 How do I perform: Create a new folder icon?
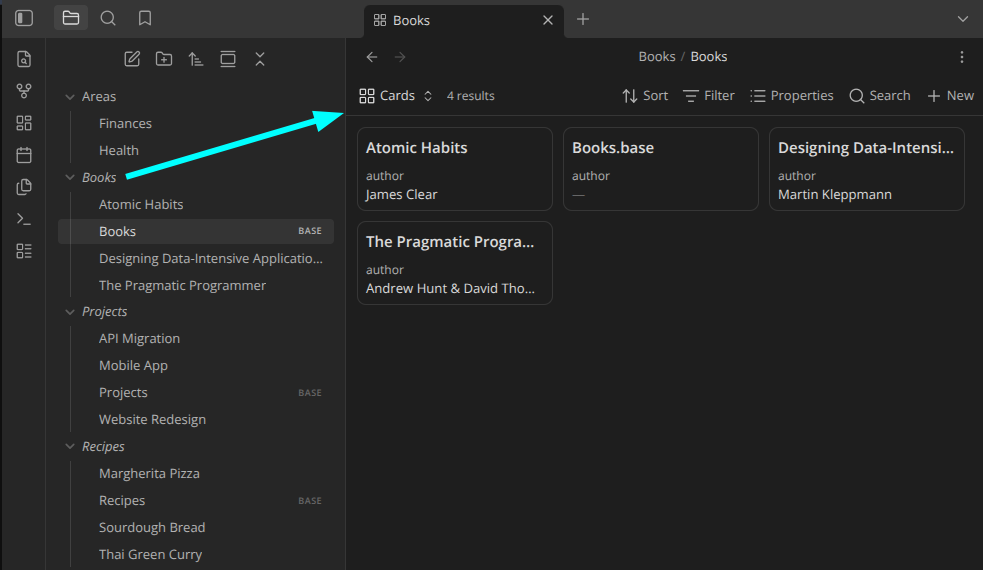point(164,59)
